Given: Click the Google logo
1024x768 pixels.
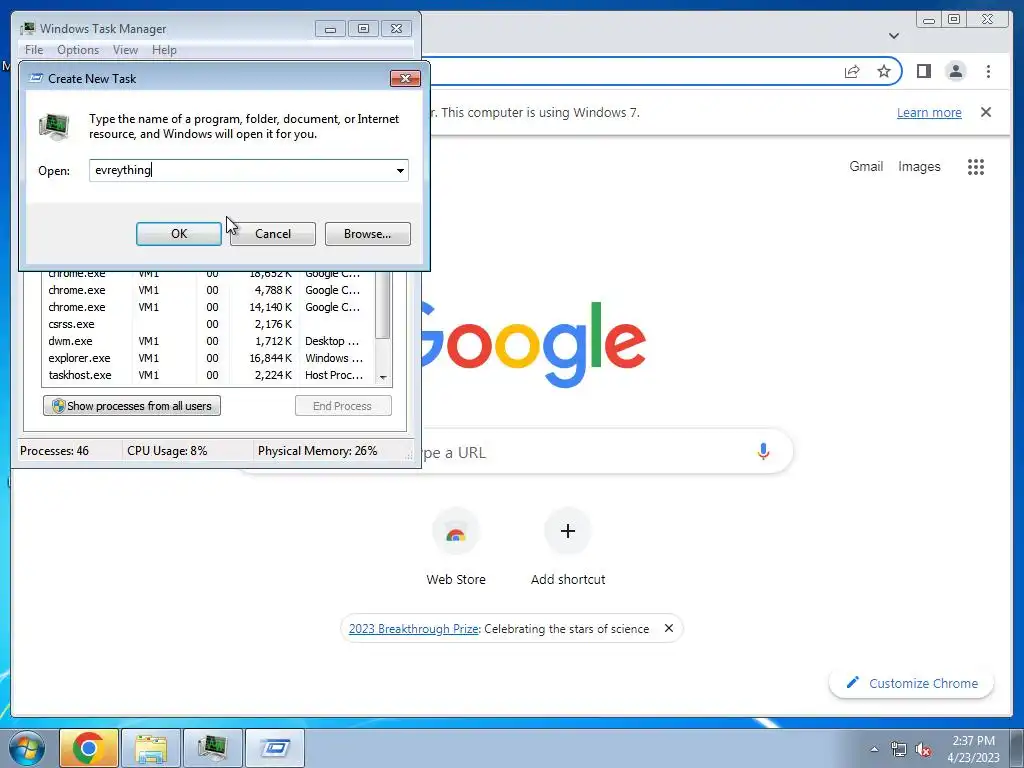Looking at the screenshot, I should (x=534, y=344).
